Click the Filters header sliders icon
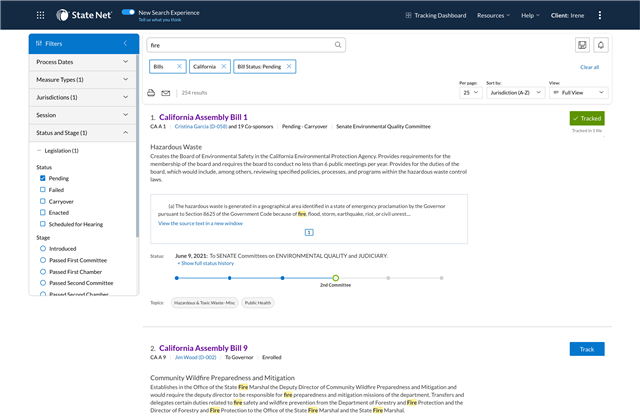Viewport: 640px width, 420px height. coord(39,43)
